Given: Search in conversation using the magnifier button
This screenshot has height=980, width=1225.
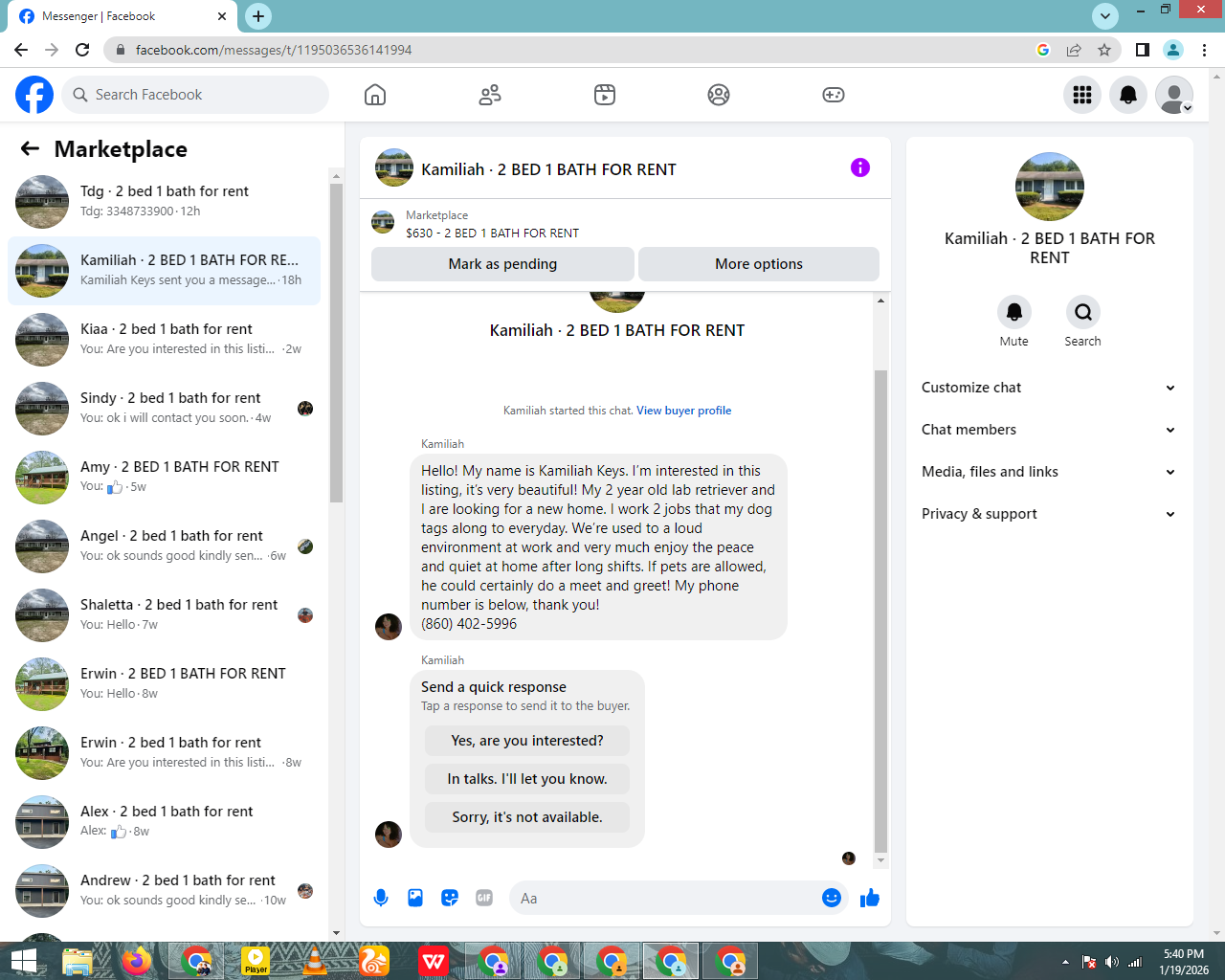Looking at the screenshot, I should [1082, 312].
